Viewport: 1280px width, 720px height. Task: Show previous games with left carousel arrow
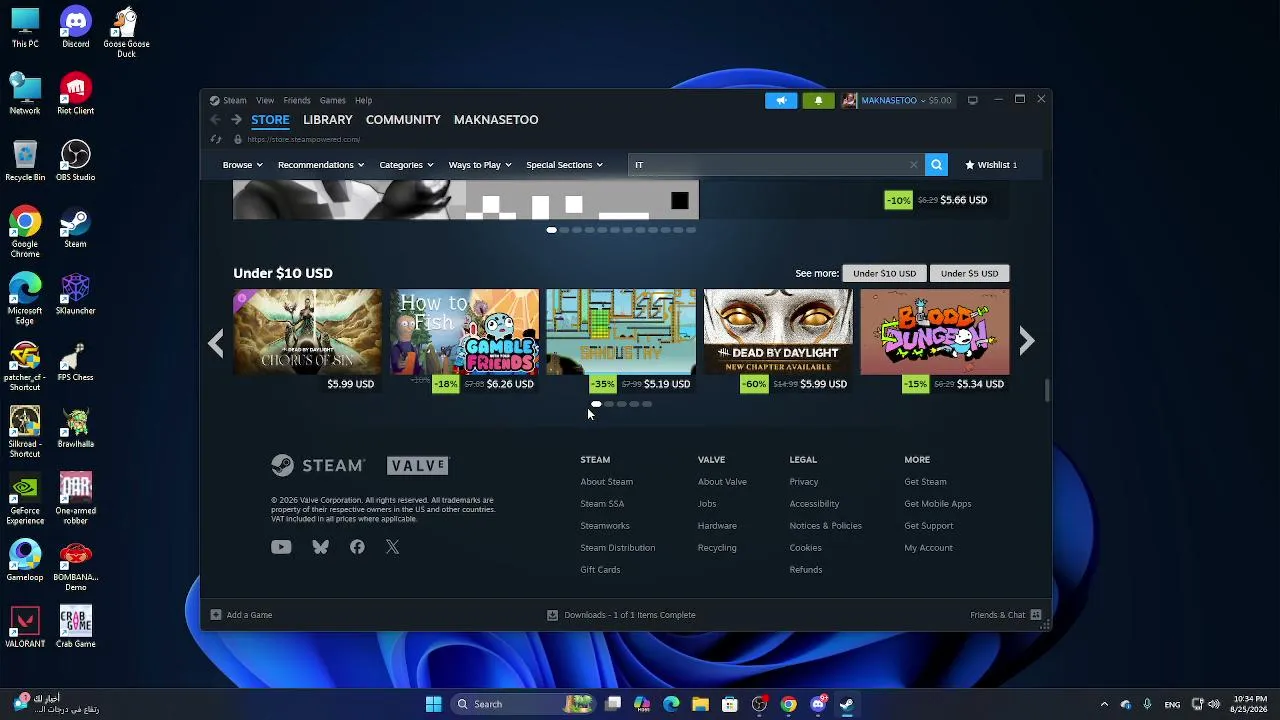coord(216,342)
